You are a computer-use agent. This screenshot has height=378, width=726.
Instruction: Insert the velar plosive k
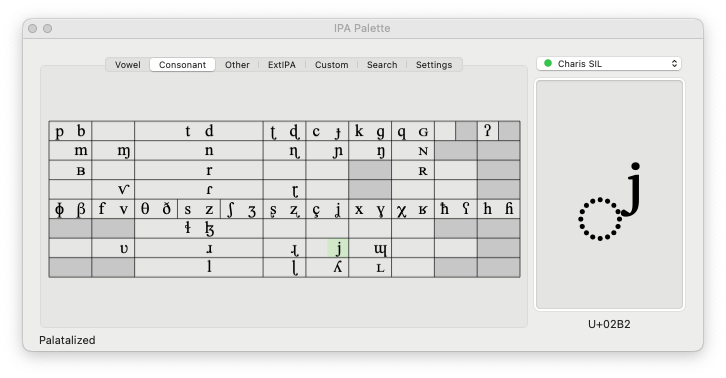point(359,132)
